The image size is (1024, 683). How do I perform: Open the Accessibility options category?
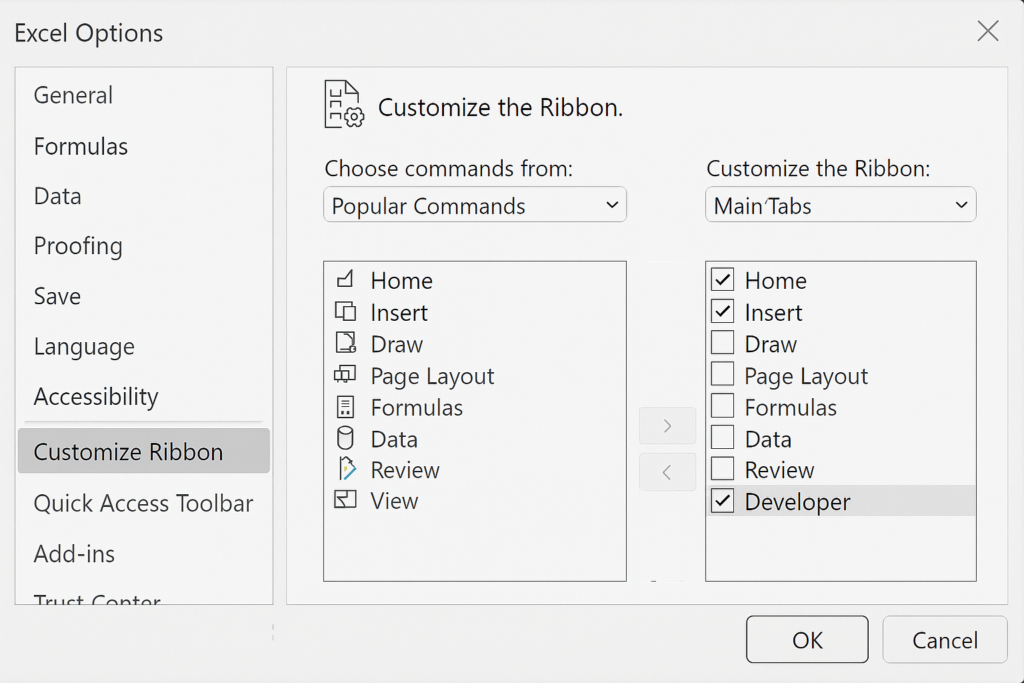[96, 396]
